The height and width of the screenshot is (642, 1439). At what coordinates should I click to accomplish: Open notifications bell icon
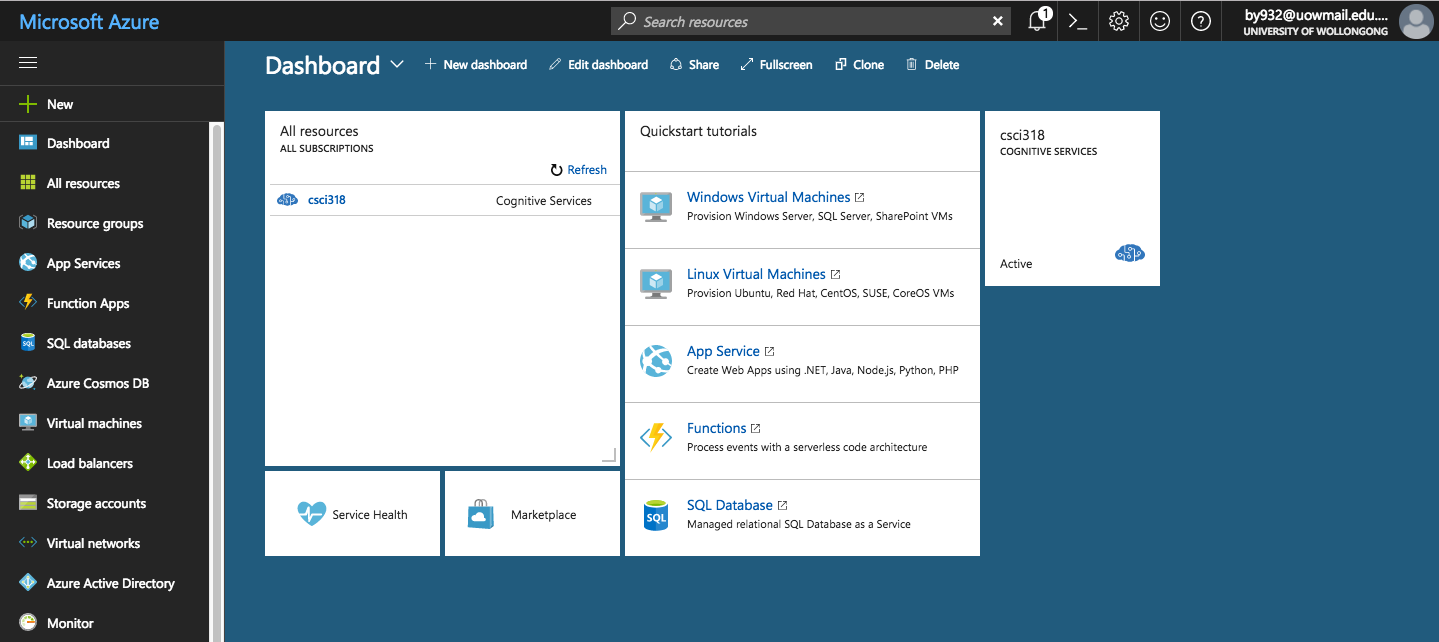(1037, 21)
